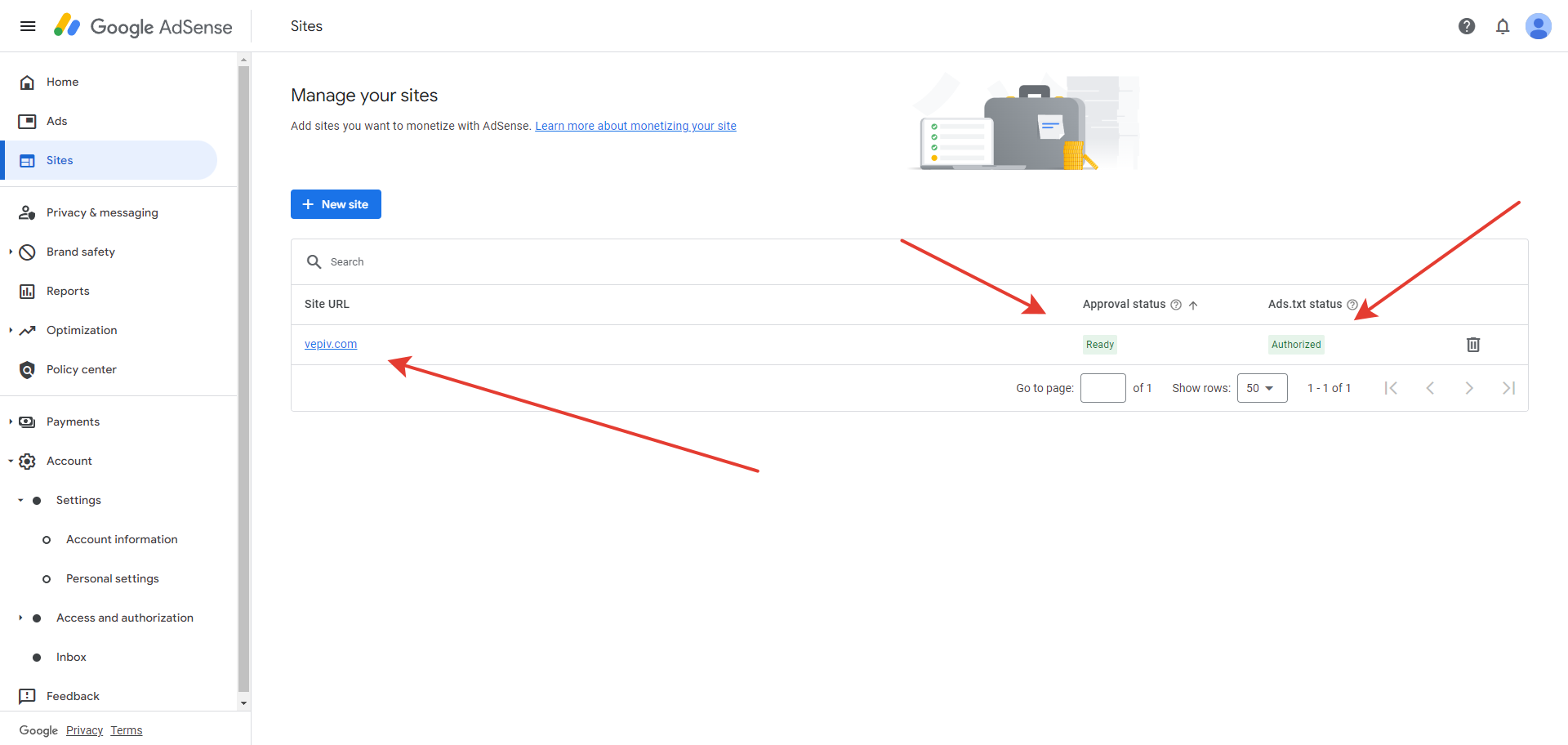Go to the first page

[x=1391, y=388]
